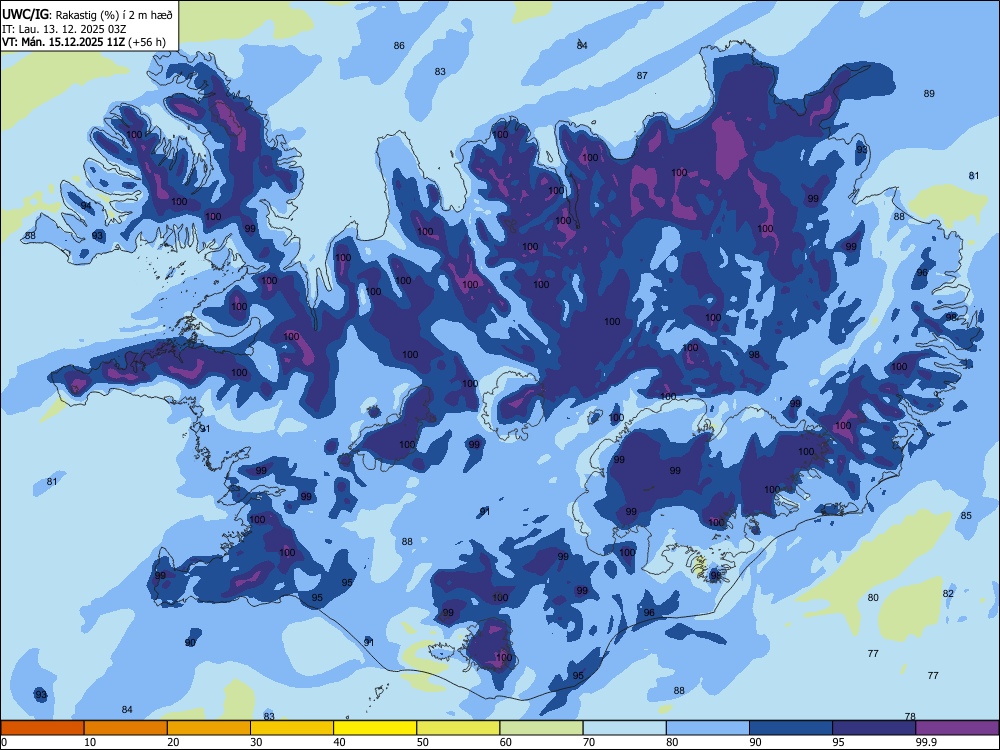Click the map humidity value '86'
The height and width of the screenshot is (750, 1000).
(399, 45)
